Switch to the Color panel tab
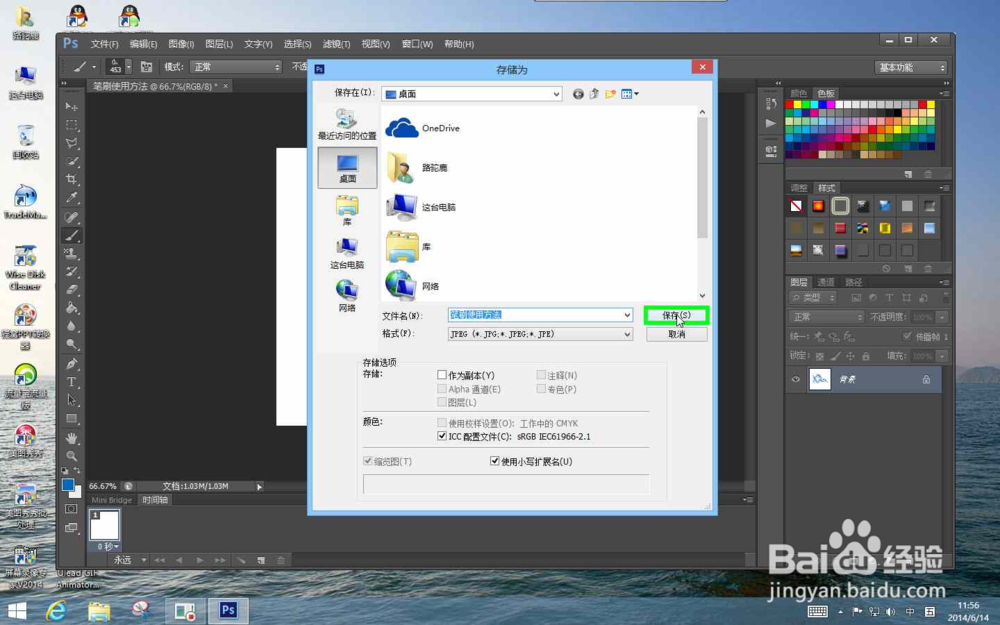 click(798, 93)
